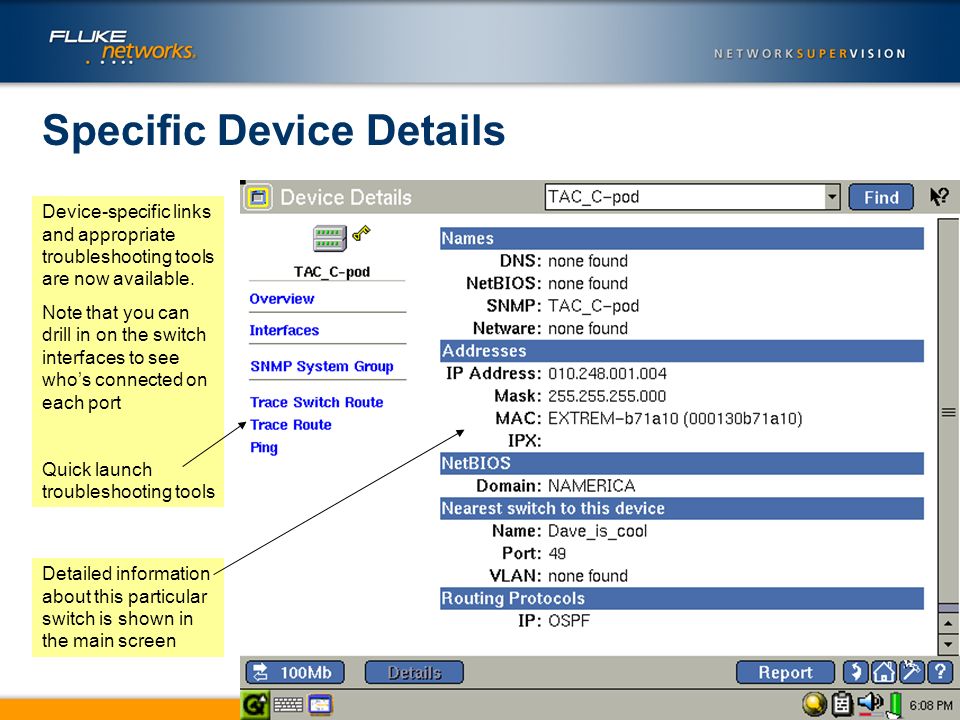The image size is (960, 720).
Task: Open help with the question mark button
Action: pyautogui.click(x=940, y=672)
